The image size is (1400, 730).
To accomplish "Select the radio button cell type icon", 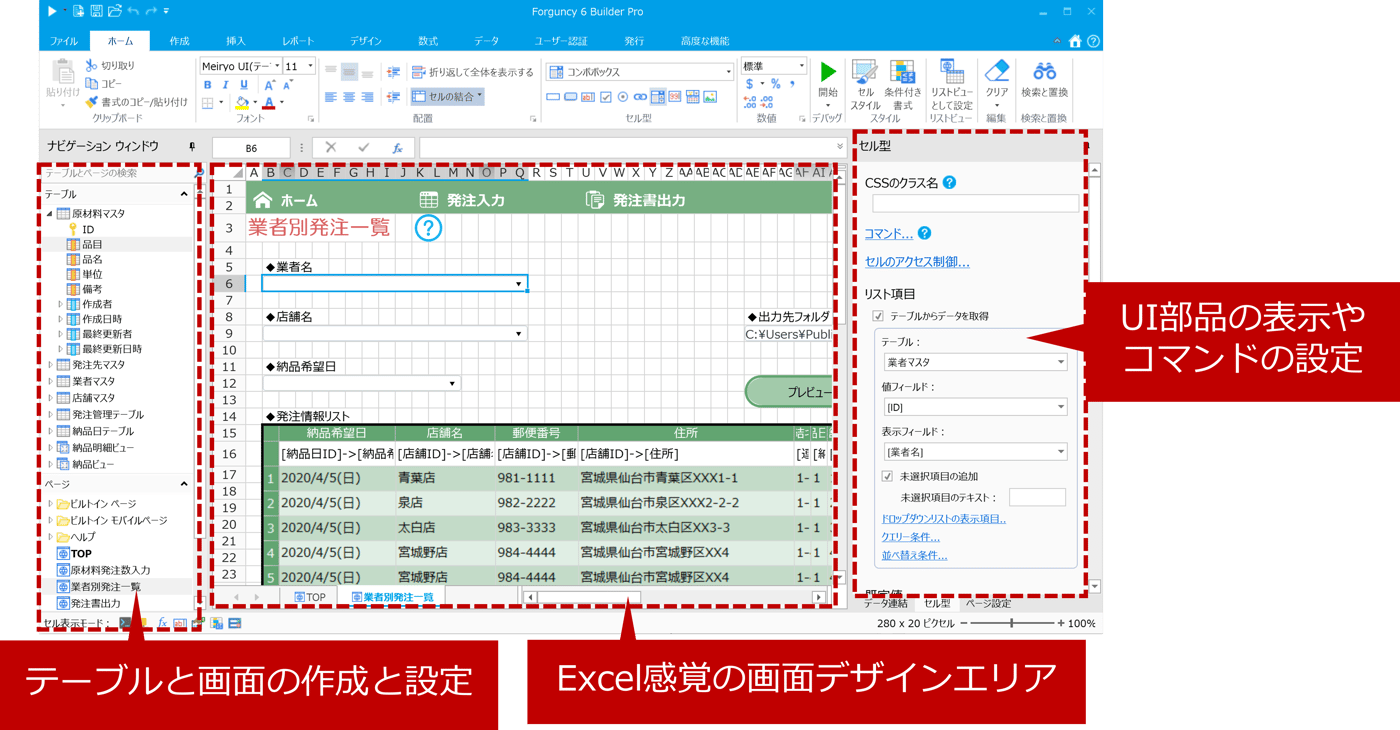I will tap(623, 97).
